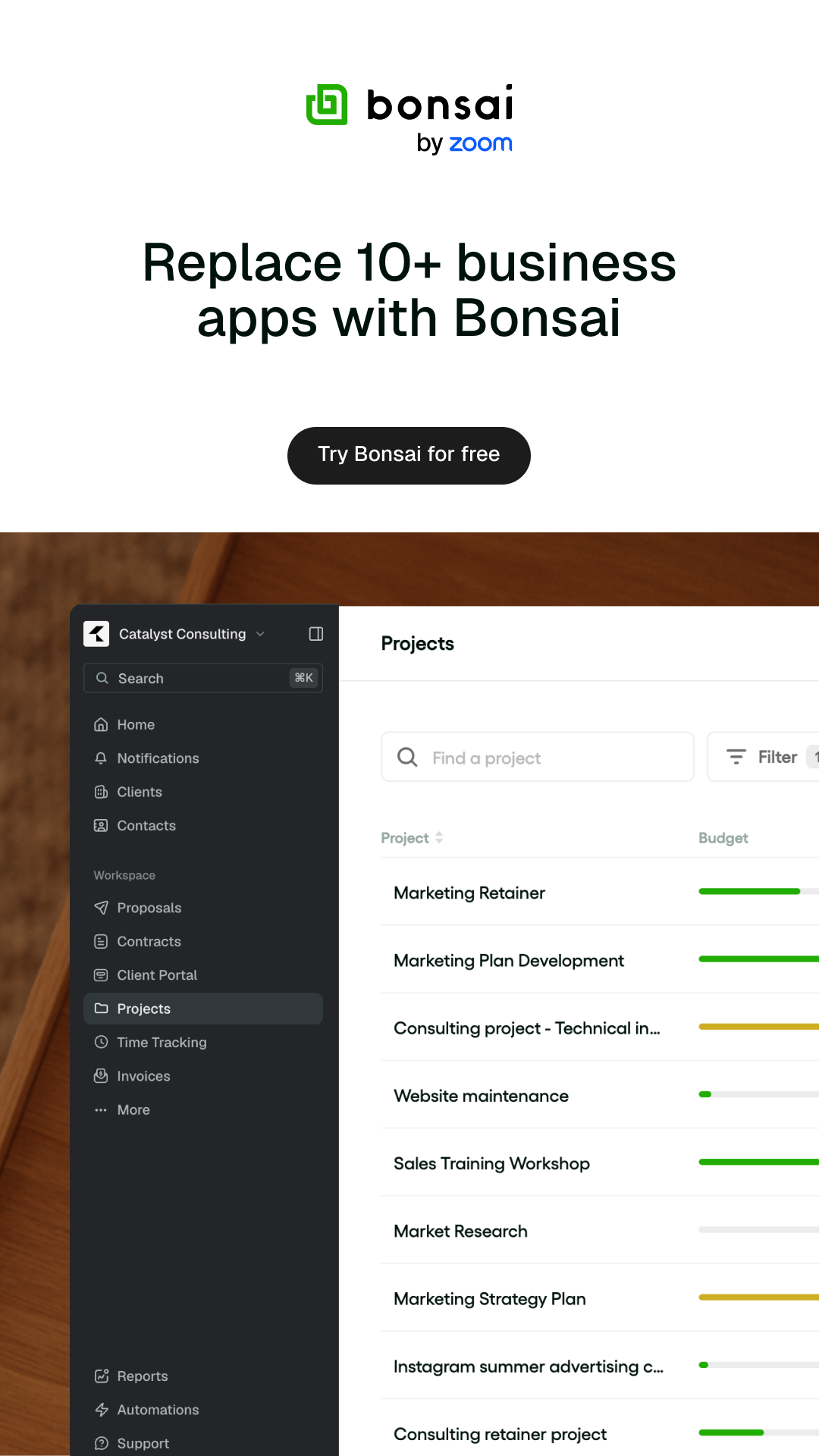The image size is (819, 1456).
Task: Click the Invoices icon
Action: point(101,1076)
